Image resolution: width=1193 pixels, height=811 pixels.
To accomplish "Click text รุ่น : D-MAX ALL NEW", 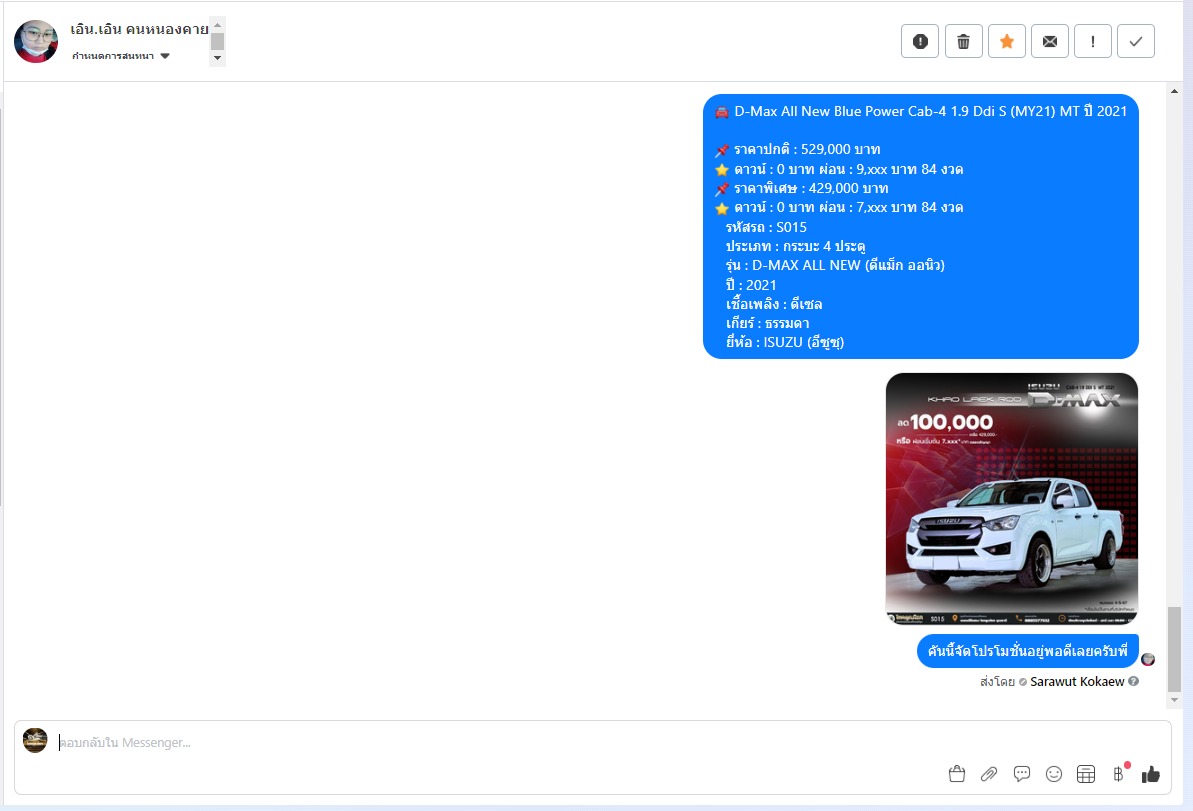I will coord(835,266).
